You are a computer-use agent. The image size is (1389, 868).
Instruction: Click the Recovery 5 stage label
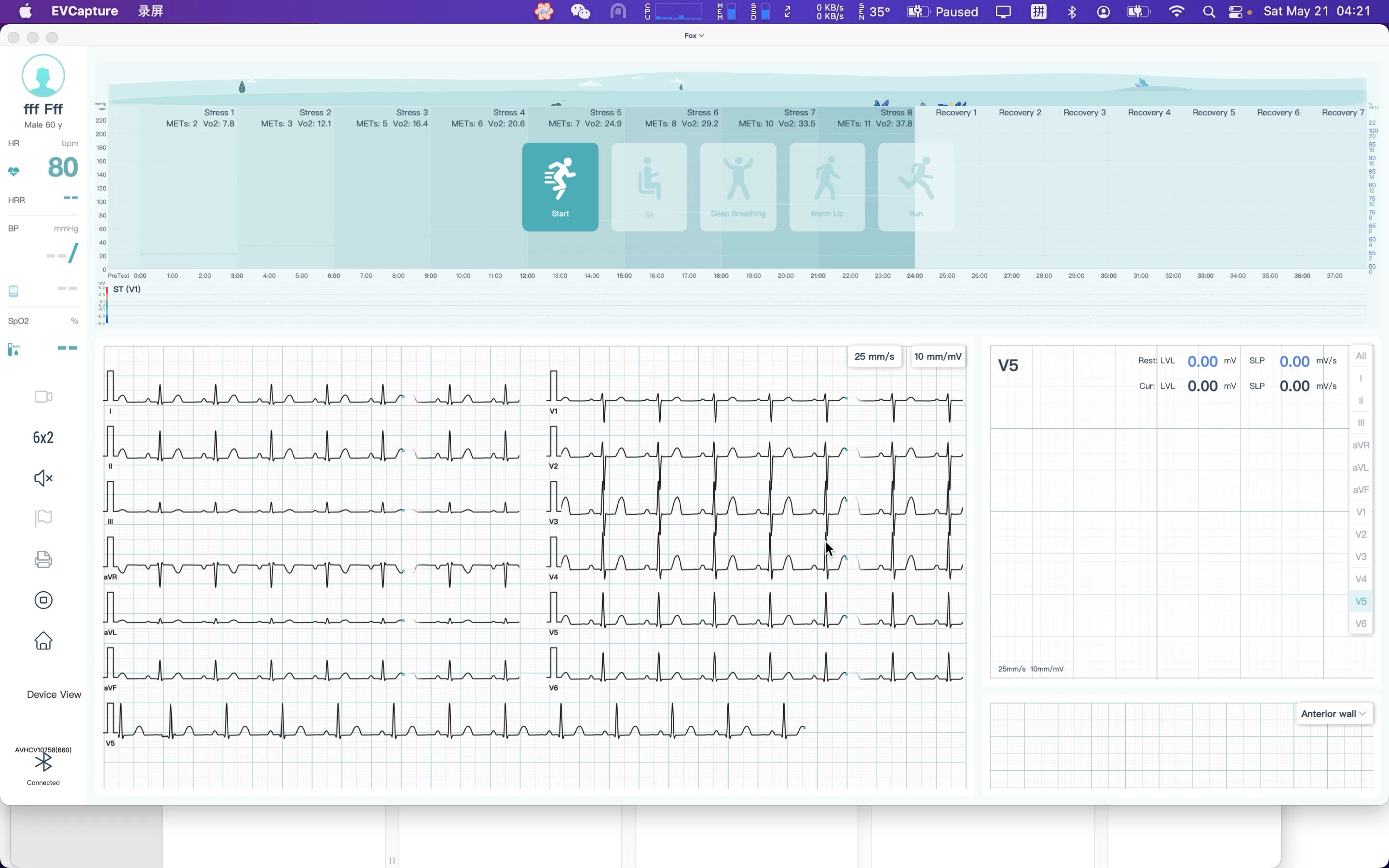click(1214, 112)
